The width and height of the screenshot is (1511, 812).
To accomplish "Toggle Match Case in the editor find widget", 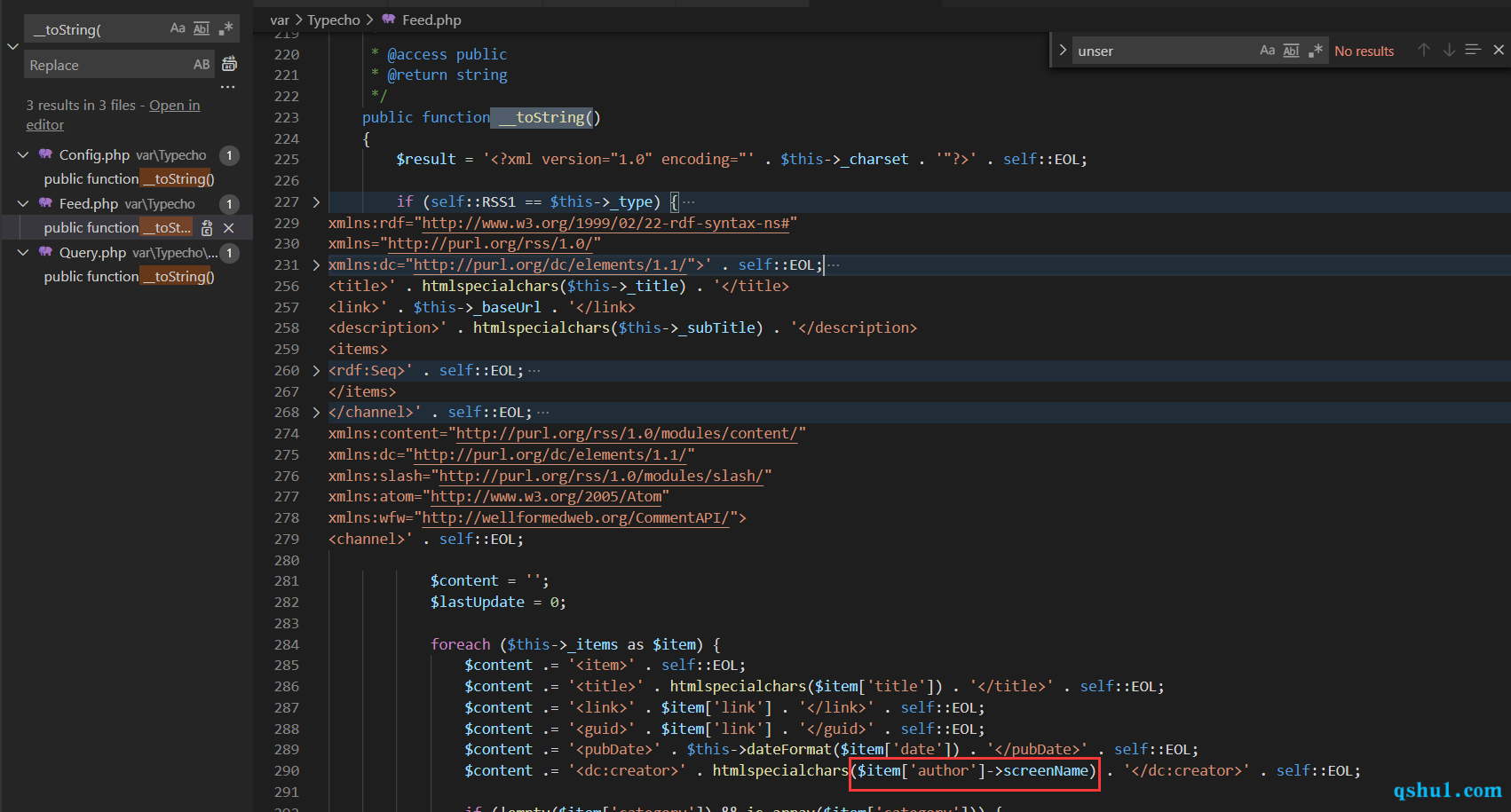I will coord(1267,51).
